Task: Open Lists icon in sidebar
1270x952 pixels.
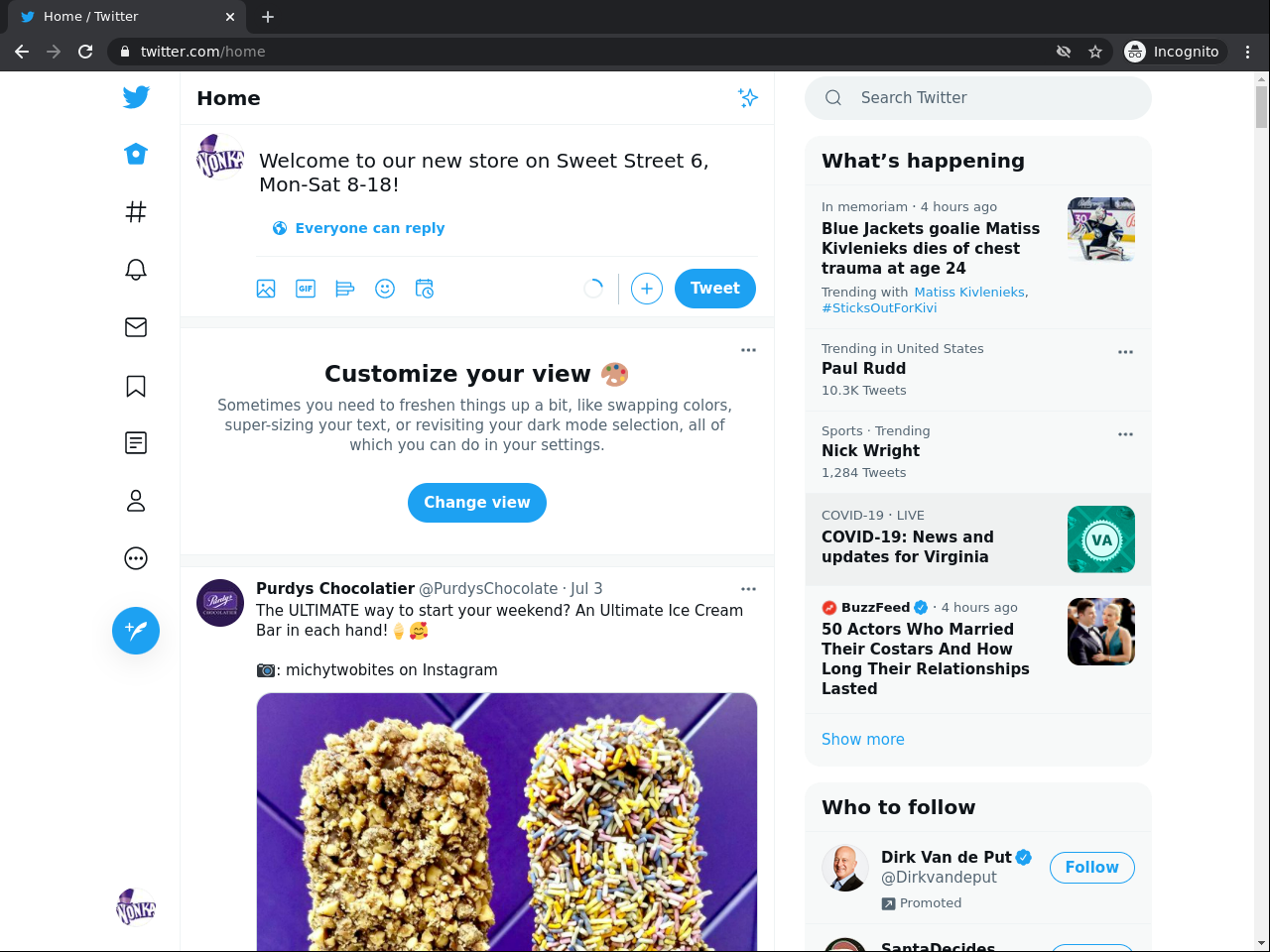Action: coord(136,443)
